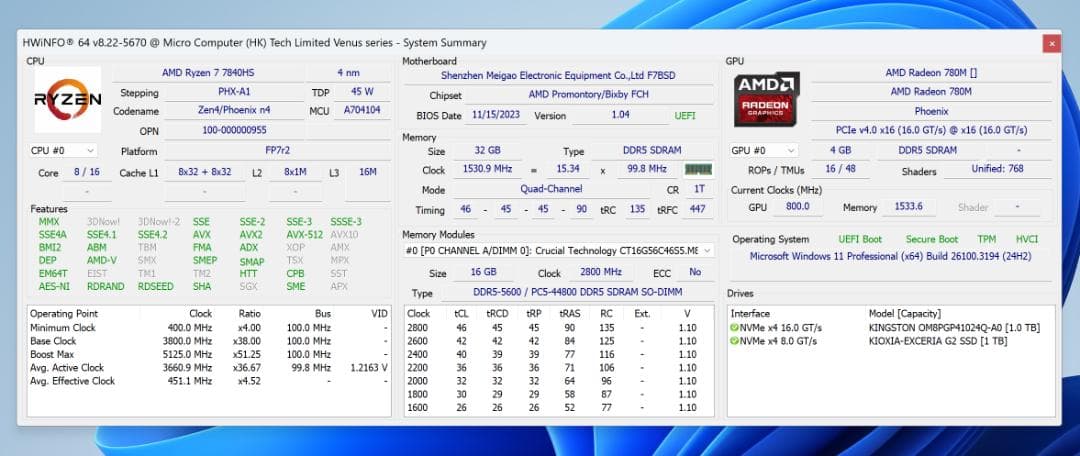Click the GPU memory 4 GB field
This screenshot has height=456, width=1080.
841,150
